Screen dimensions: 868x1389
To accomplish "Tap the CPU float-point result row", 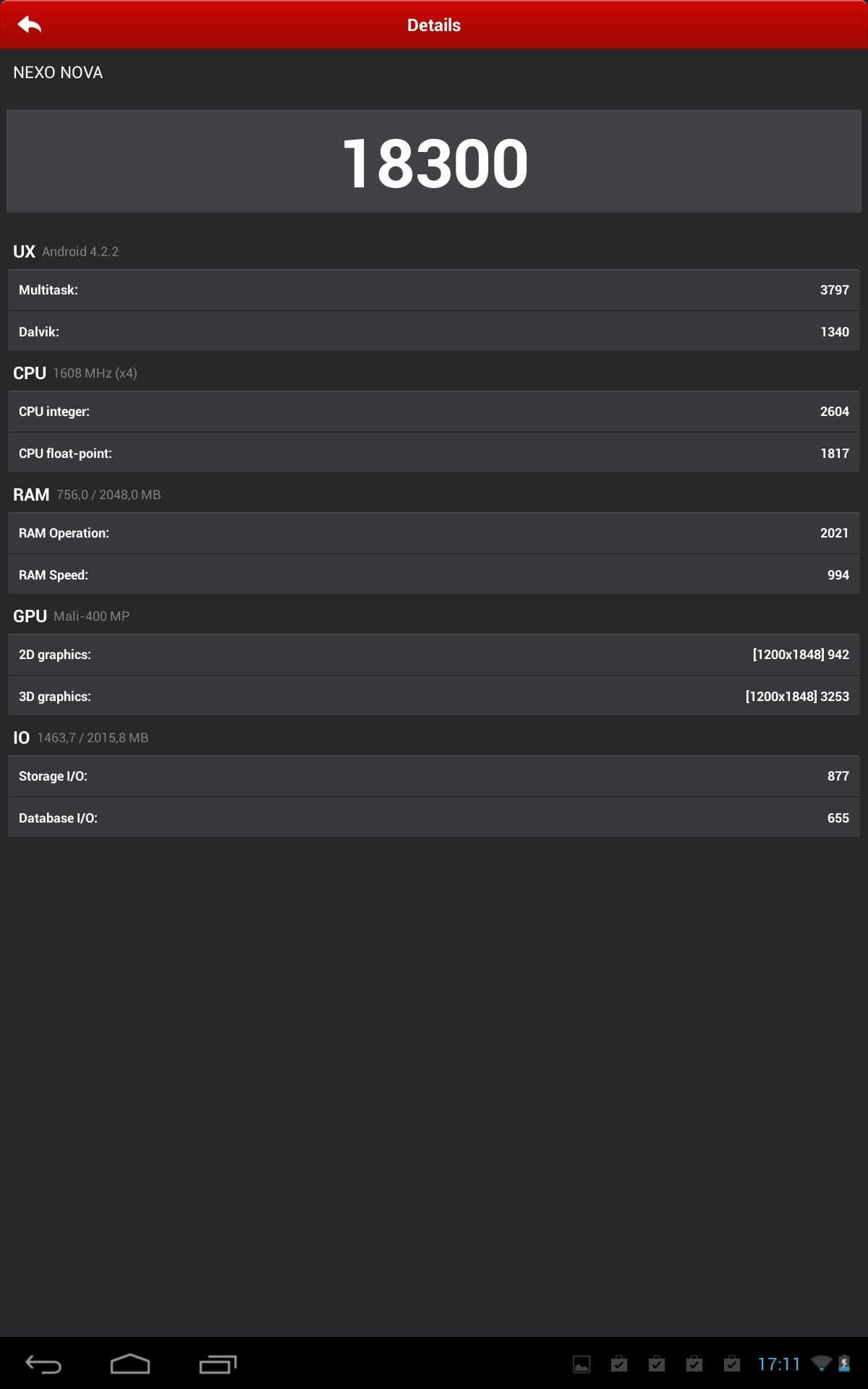I will 434,454.
